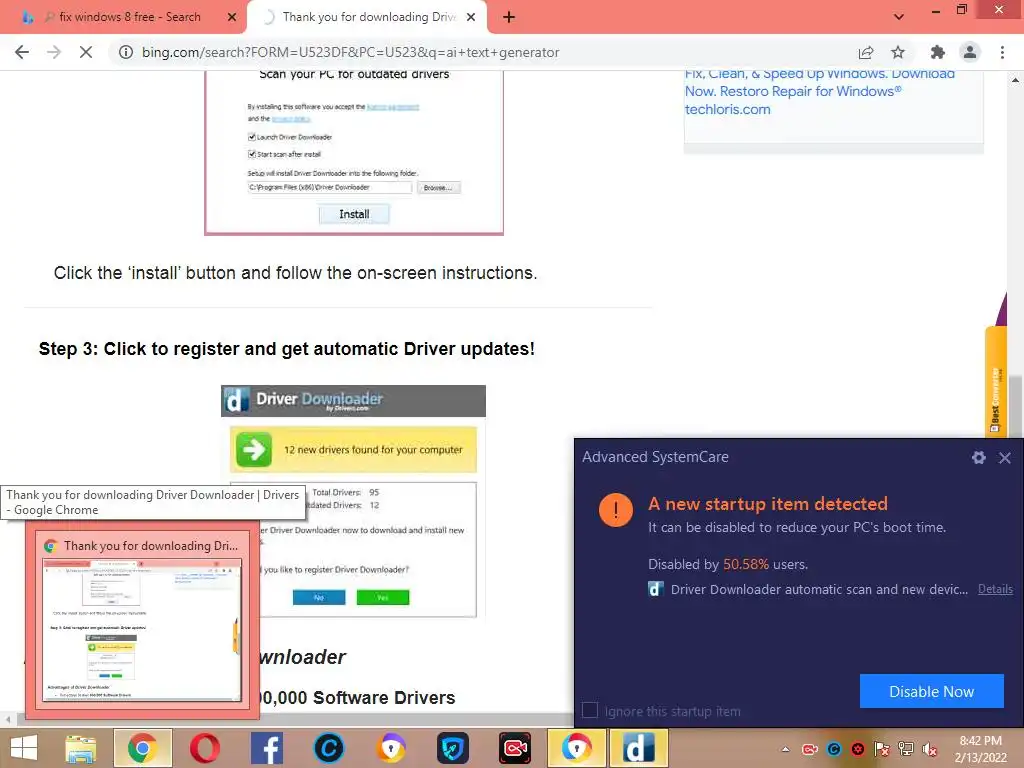Image resolution: width=1024 pixels, height=768 pixels.
Task: Close the 'fix windows 8 free' tab
Action: (232, 17)
